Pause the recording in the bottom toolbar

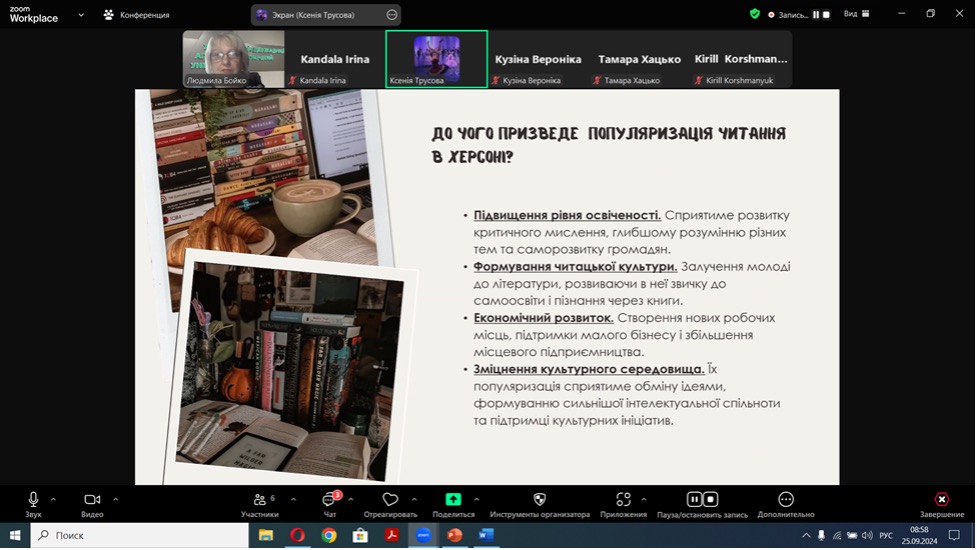[x=693, y=499]
